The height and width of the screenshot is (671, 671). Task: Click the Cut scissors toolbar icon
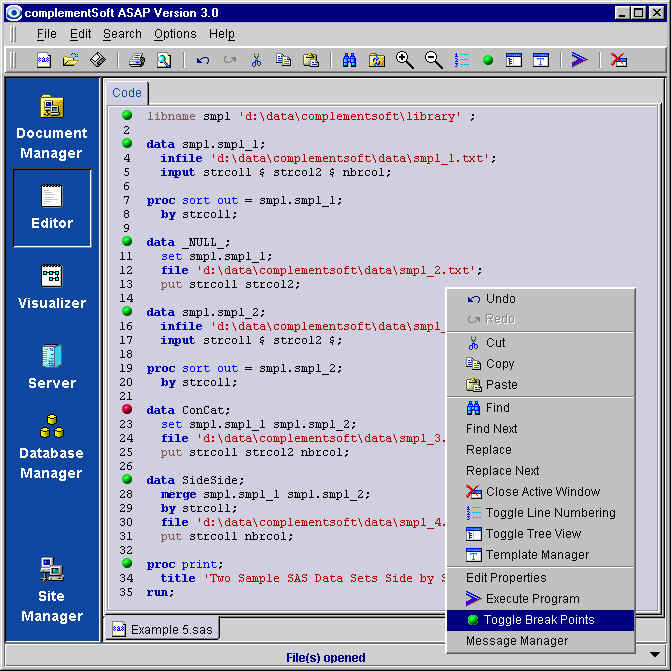point(256,60)
